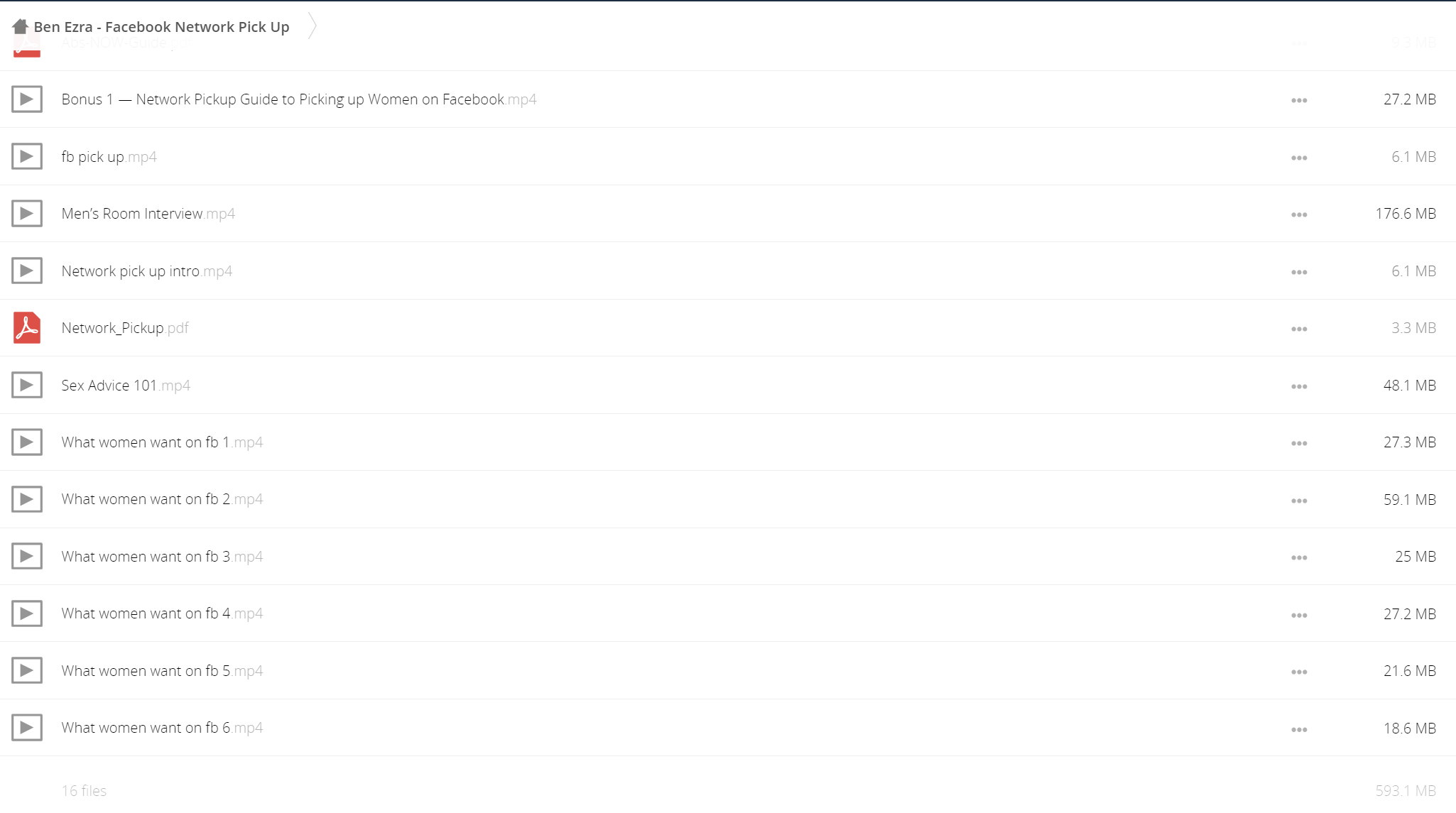The width and height of the screenshot is (1456, 813).
Task: Open more options for Network pick up intro.mp4
Action: tap(1299, 272)
